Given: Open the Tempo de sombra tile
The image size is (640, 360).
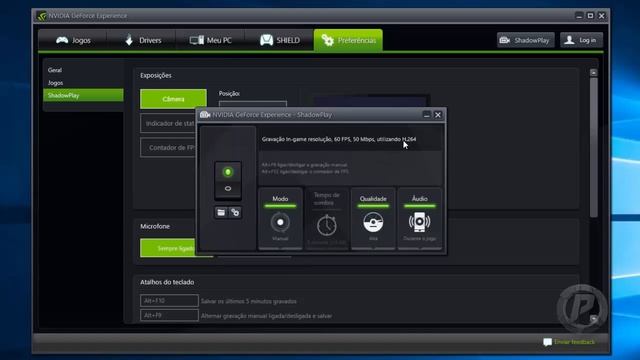Looking at the screenshot, I should coord(327,218).
